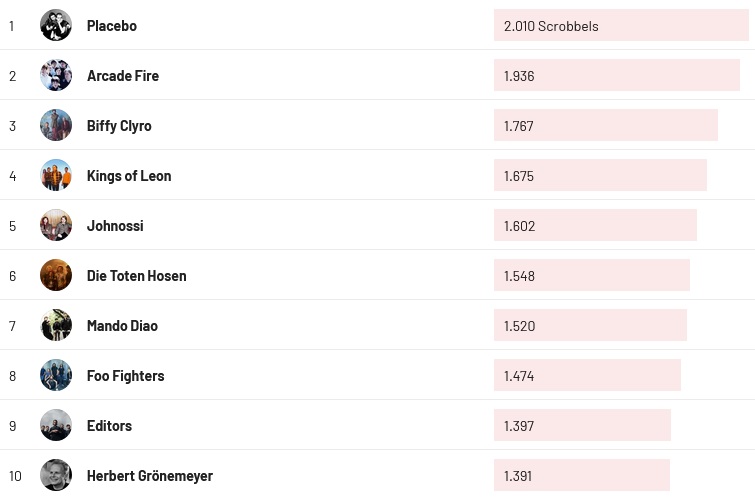Go to the Arcade Fire artist page
The image size is (755, 498).
coord(123,76)
